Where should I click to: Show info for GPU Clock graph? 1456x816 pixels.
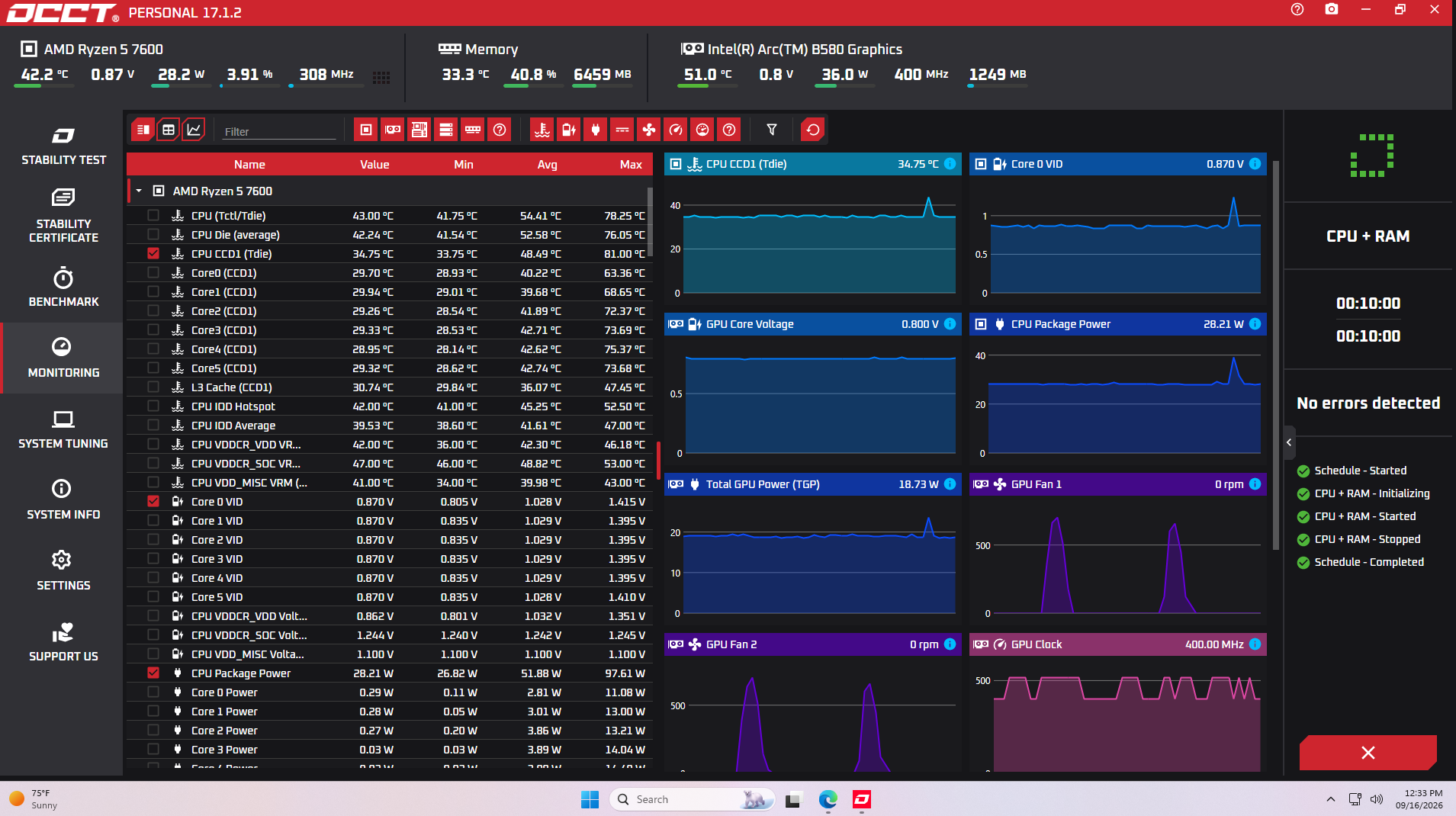pyautogui.click(x=1255, y=644)
